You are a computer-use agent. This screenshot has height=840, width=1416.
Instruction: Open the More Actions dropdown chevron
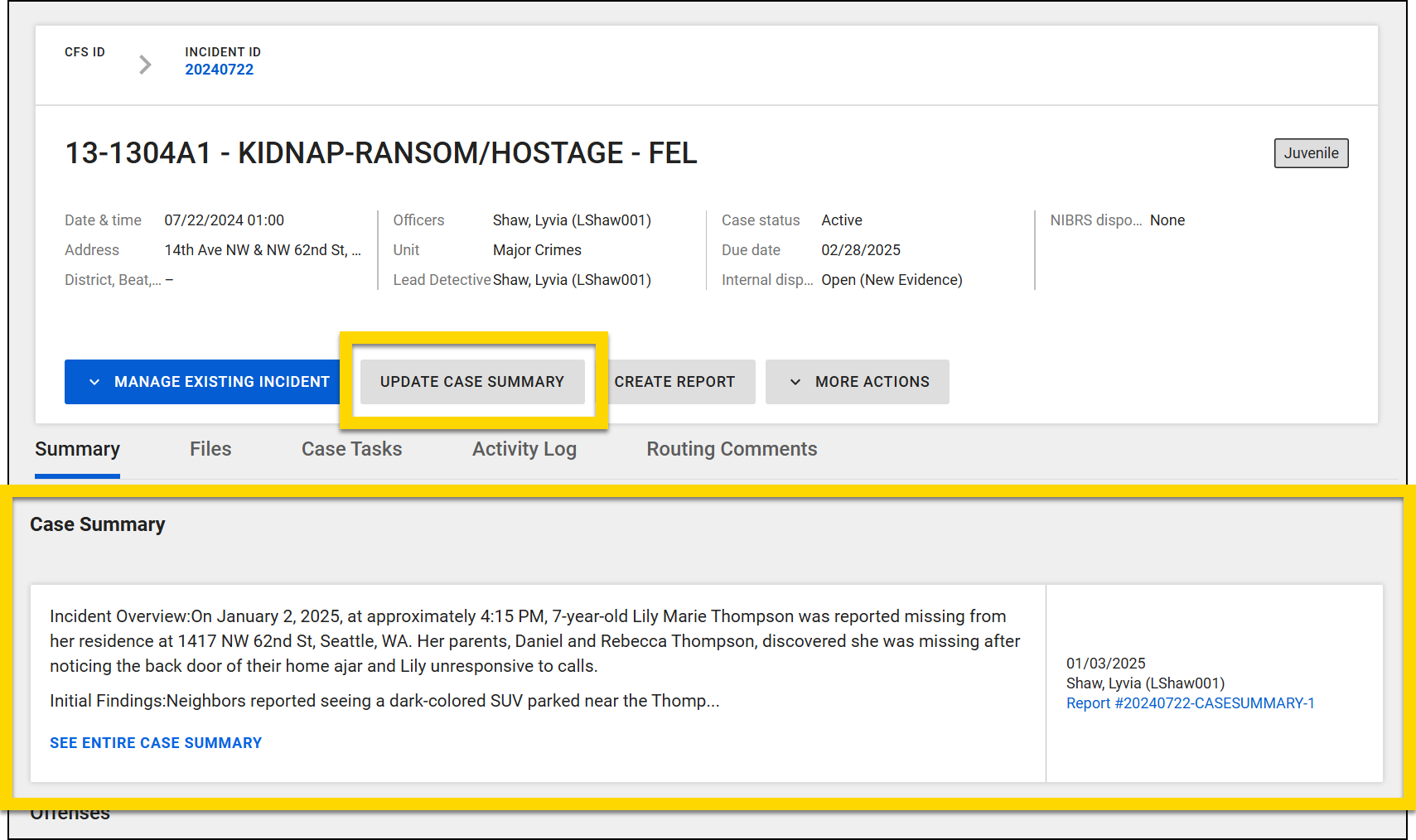coord(795,382)
